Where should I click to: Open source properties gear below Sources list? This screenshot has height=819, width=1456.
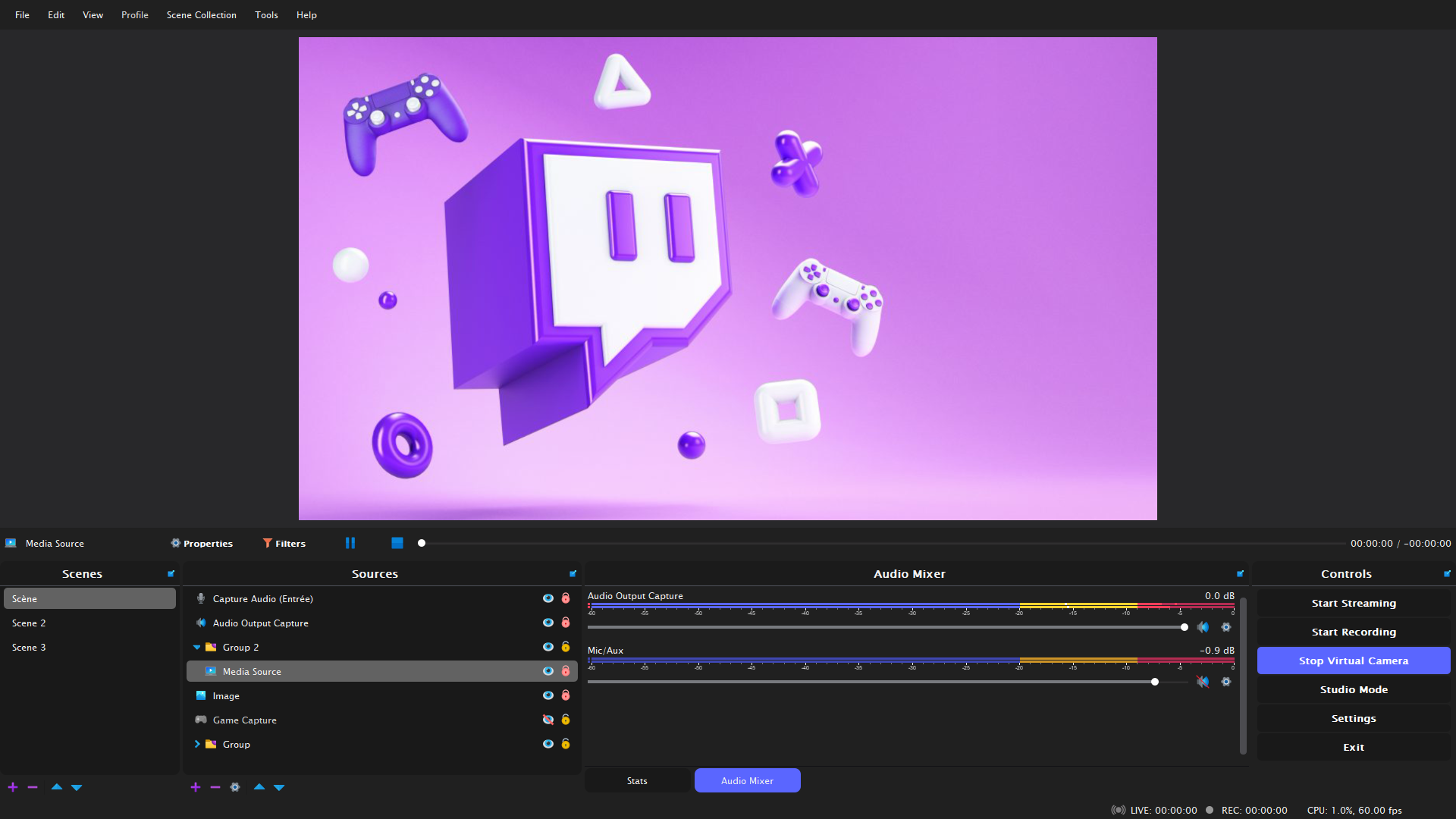coord(235,787)
